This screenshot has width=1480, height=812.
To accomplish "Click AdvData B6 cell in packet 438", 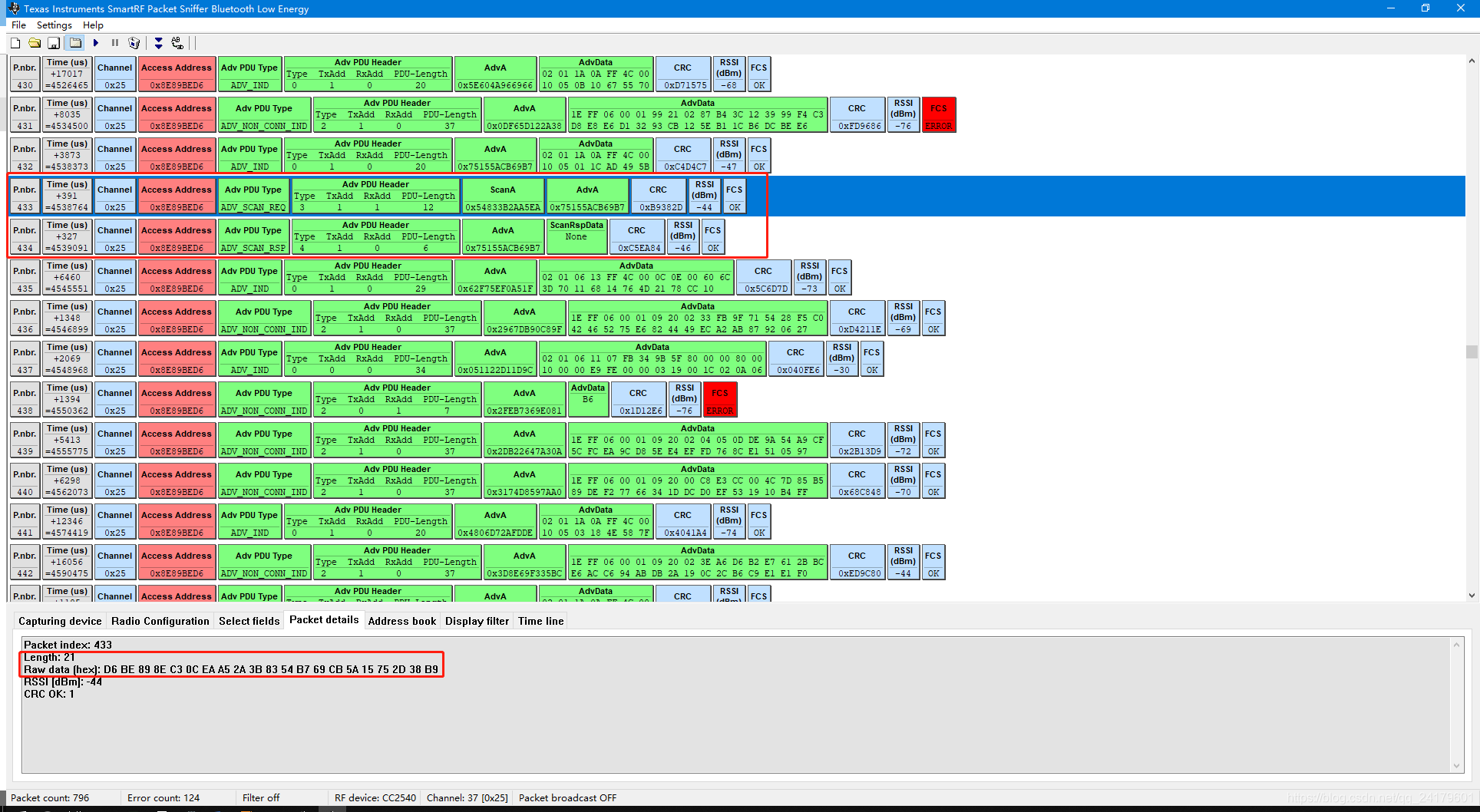I will (x=588, y=400).
